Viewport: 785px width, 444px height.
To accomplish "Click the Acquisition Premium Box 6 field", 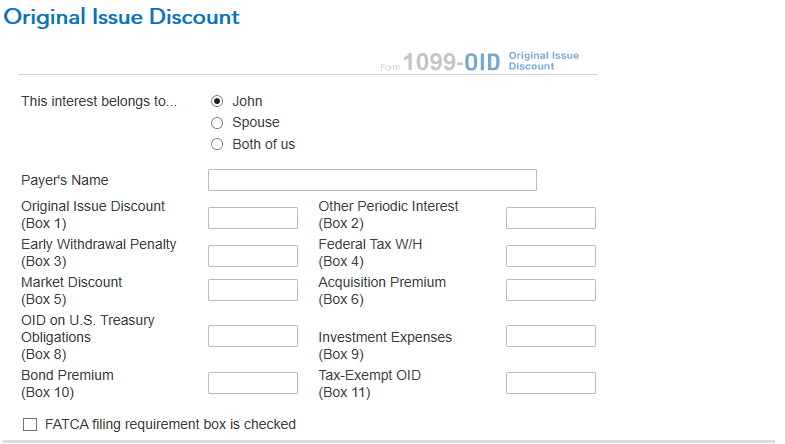I will (550, 290).
